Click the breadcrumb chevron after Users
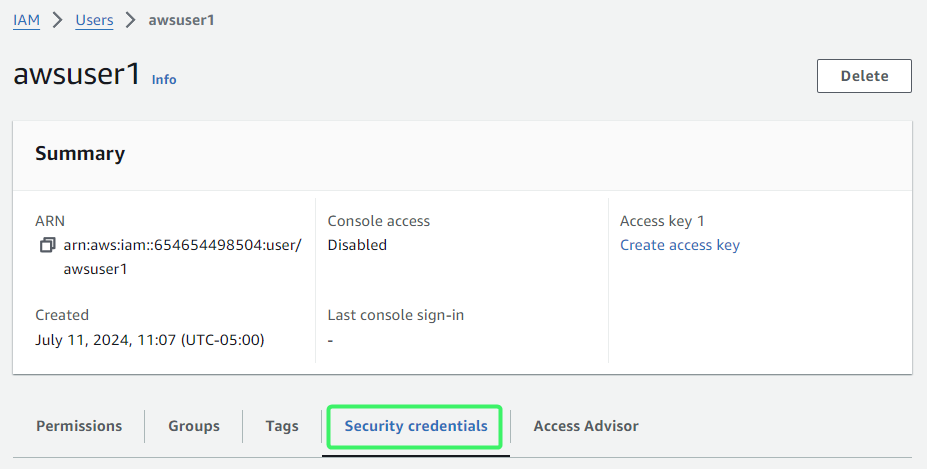The width and height of the screenshot is (927, 469). coord(131,20)
